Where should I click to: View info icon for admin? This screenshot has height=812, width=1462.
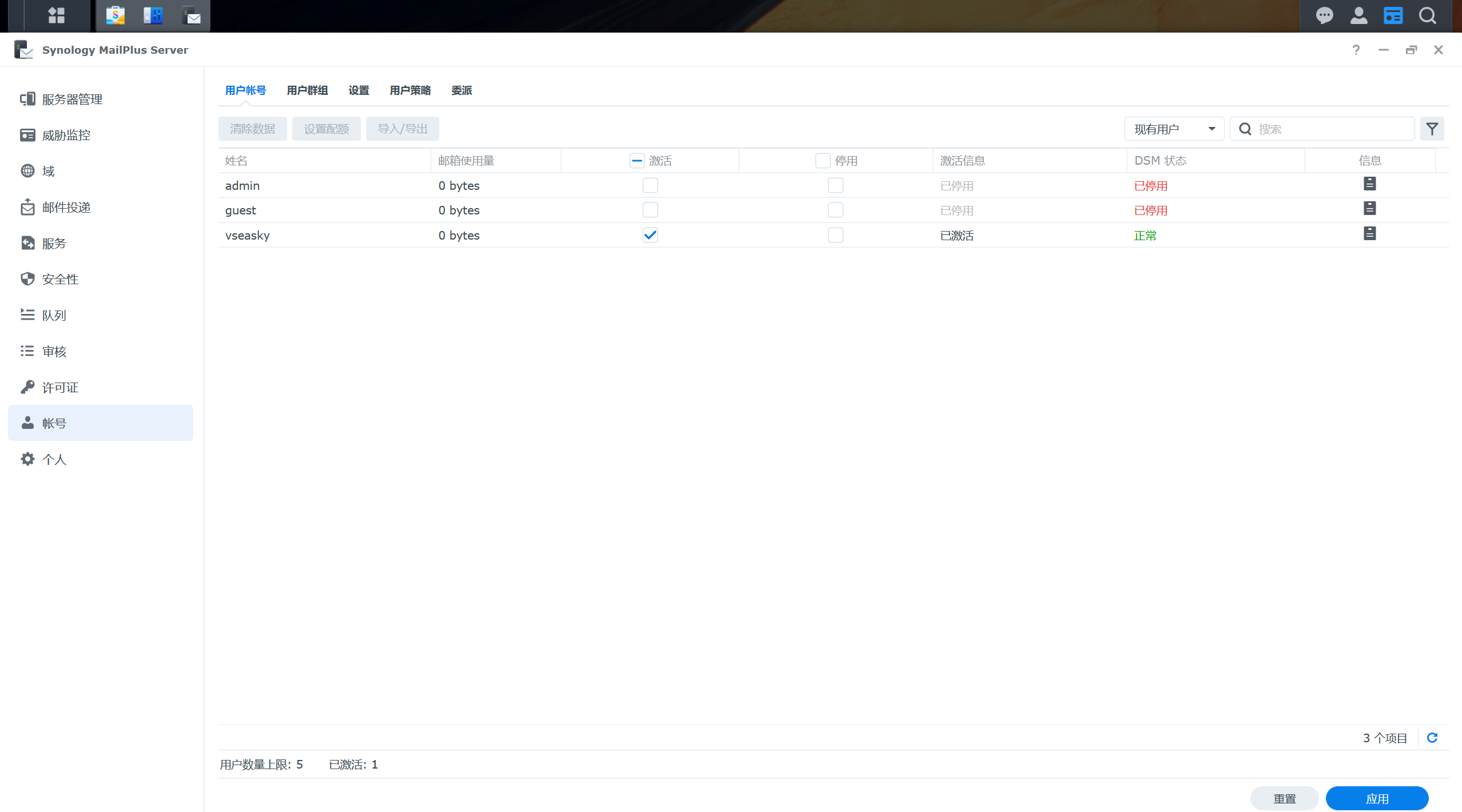(x=1369, y=184)
